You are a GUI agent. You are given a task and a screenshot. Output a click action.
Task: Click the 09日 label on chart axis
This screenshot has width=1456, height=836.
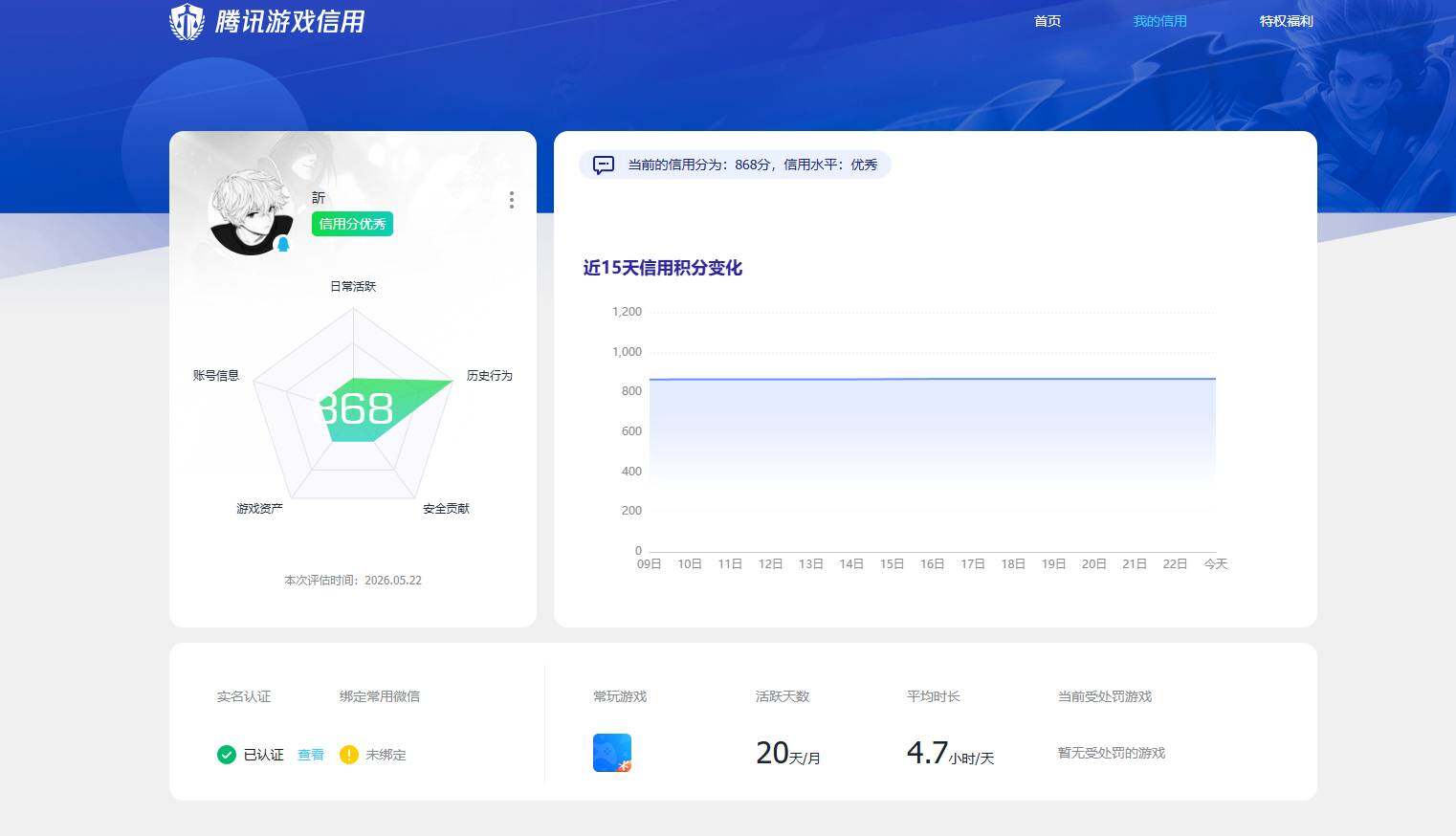coord(649,564)
